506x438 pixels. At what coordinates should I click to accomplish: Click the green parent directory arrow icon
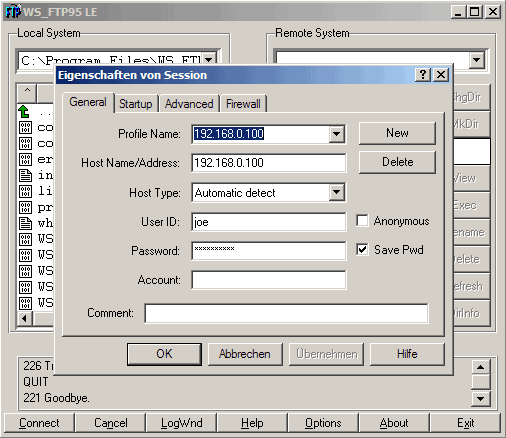pyautogui.click(x=24, y=112)
